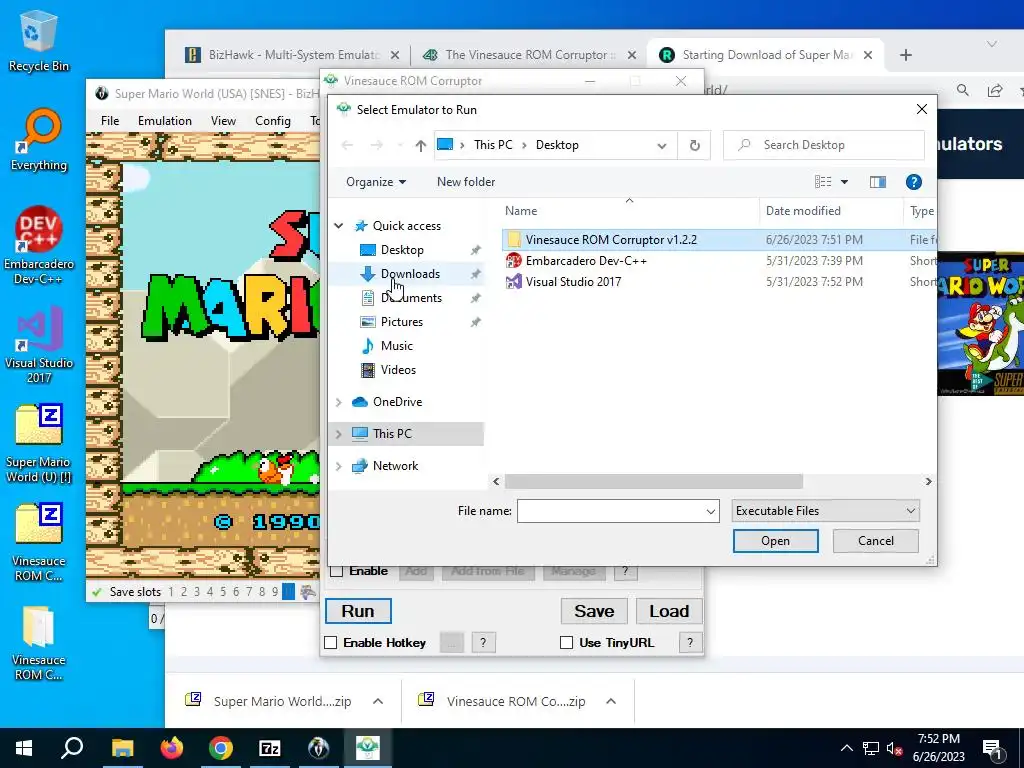Open BizHawk Emulation menu
Screen dimensions: 1024x768
click(165, 121)
